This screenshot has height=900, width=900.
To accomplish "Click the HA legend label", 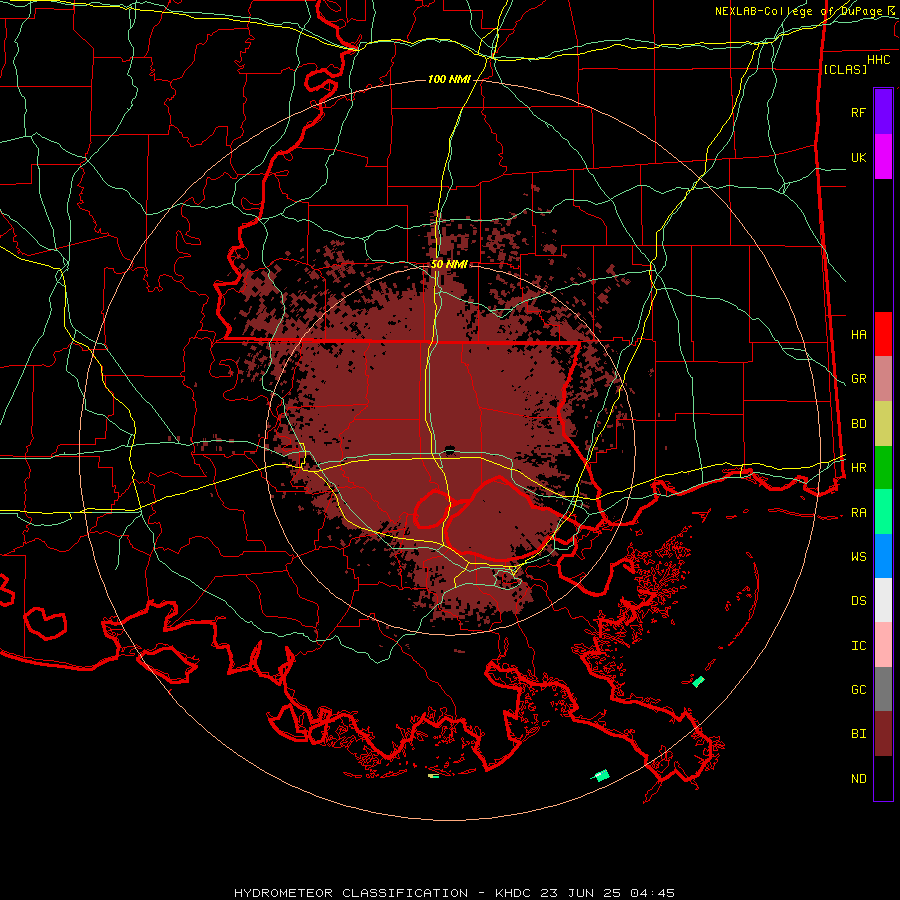I will click(x=858, y=334).
